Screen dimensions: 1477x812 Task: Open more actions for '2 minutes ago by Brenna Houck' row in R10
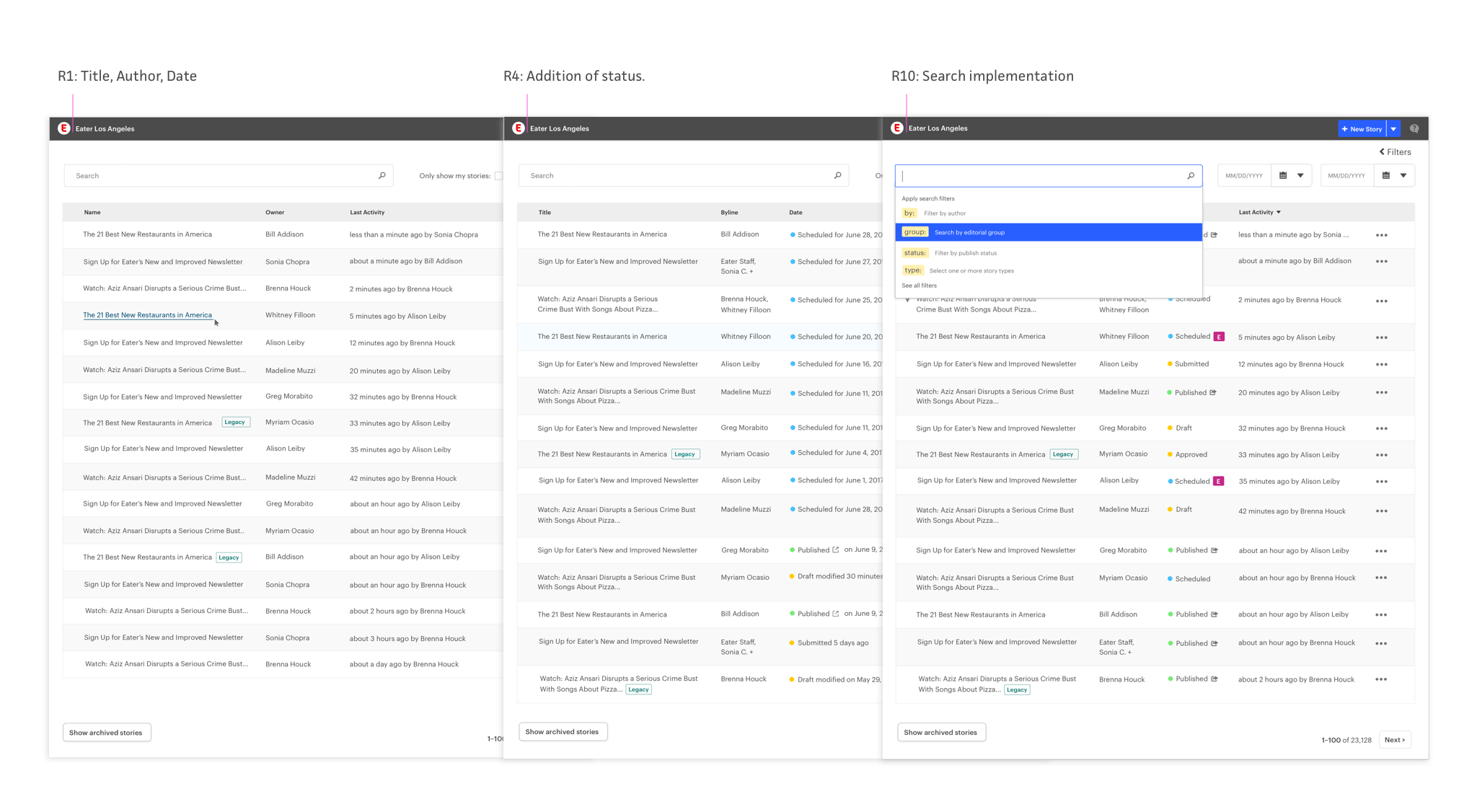[1382, 301]
